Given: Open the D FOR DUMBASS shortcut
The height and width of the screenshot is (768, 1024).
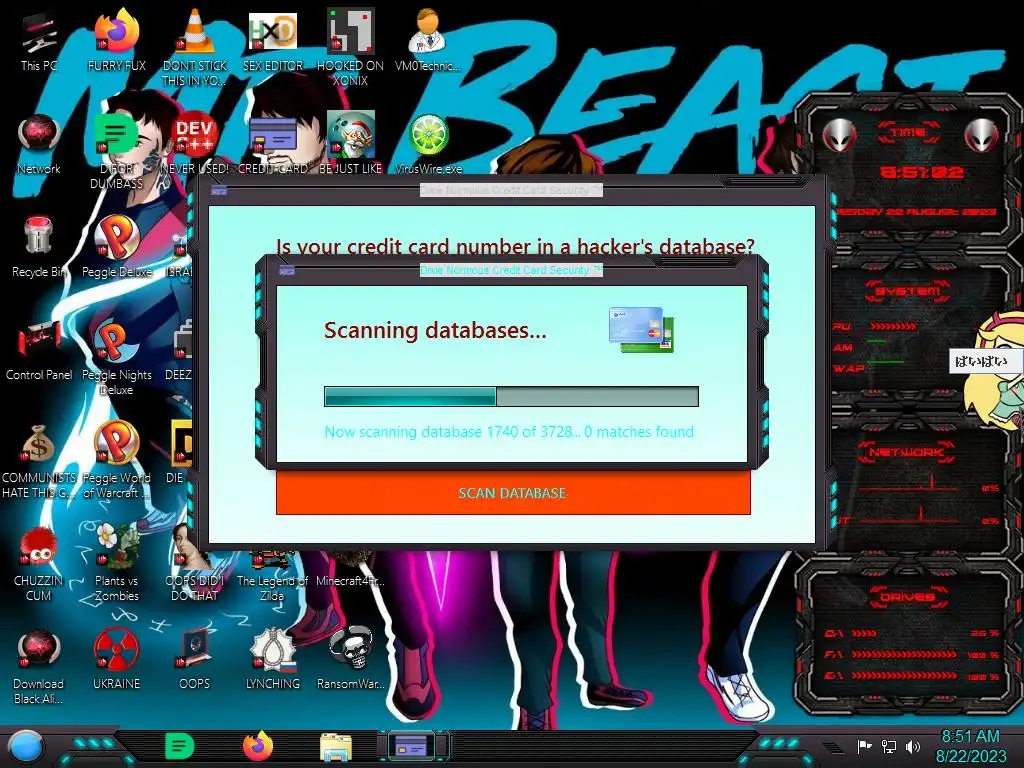Looking at the screenshot, I should tap(116, 150).
